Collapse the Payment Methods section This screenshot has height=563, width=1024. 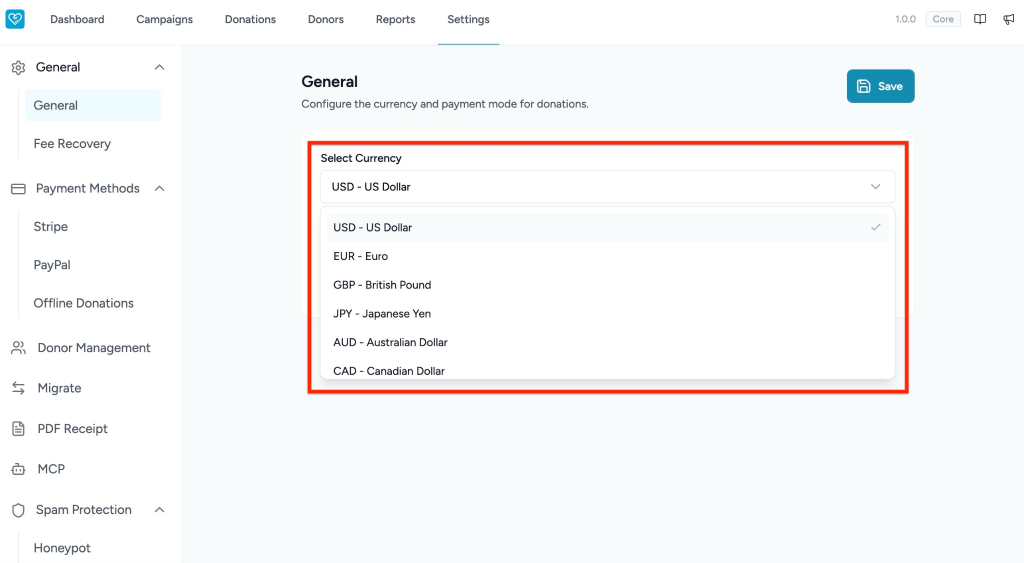pyautogui.click(x=159, y=189)
